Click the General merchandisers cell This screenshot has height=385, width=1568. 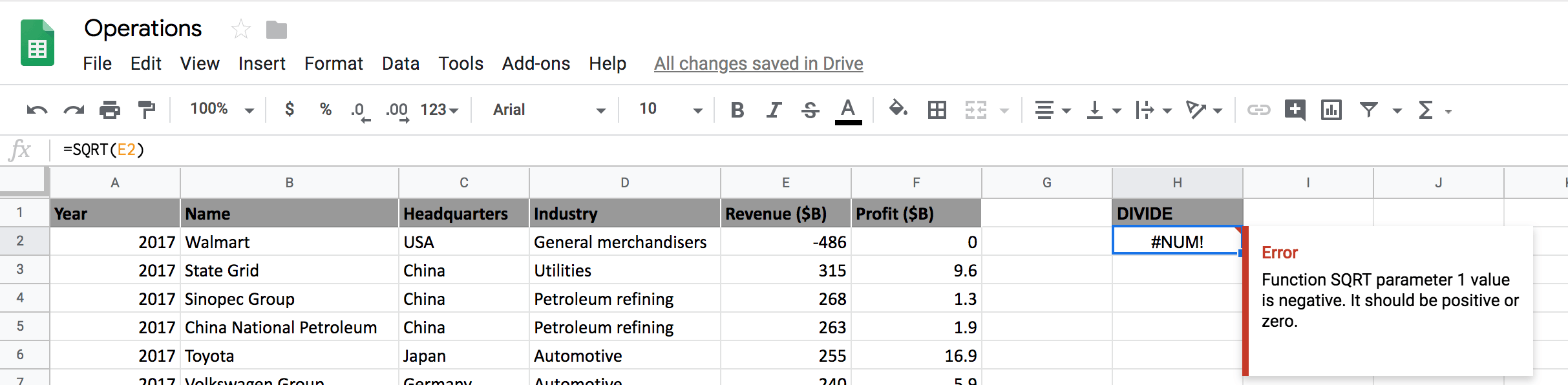coord(625,242)
